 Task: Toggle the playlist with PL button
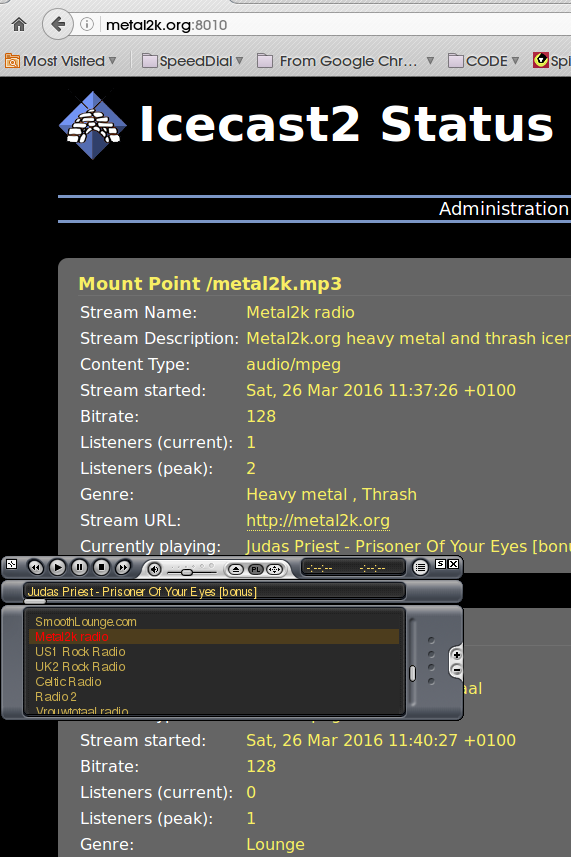(255, 570)
